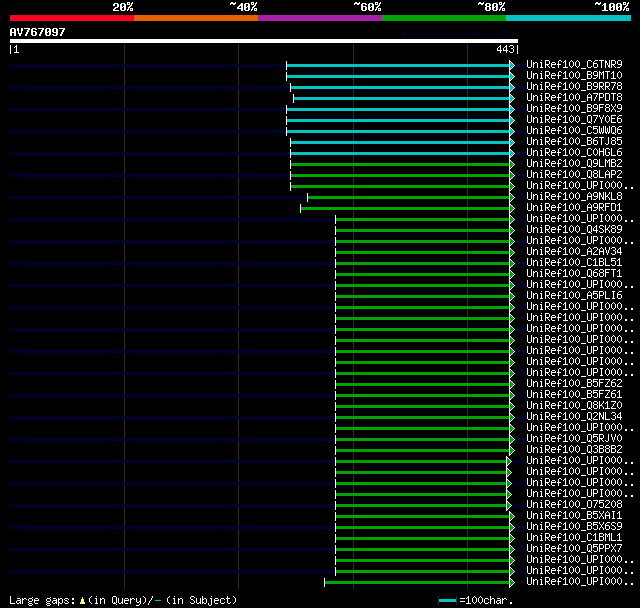
Task: Select the UniRef100_A7PDT8 label
Action: click(574, 98)
